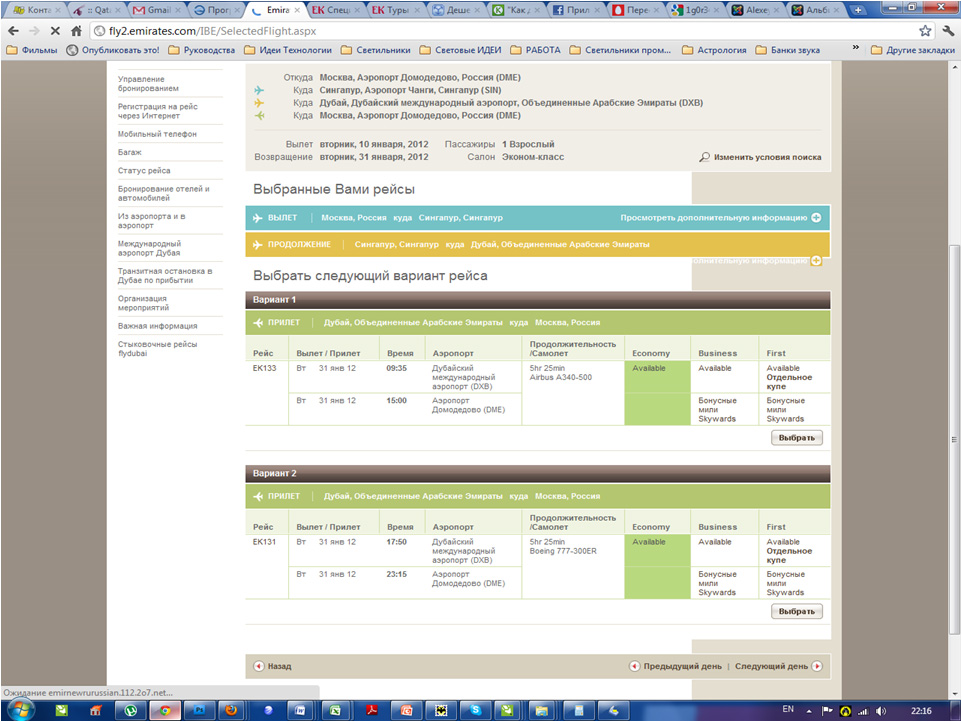Image resolution: width=962 pixels, height=722 pixels.
Task: Open Excel from the taskbar
Action: click(x=335, y=710)
